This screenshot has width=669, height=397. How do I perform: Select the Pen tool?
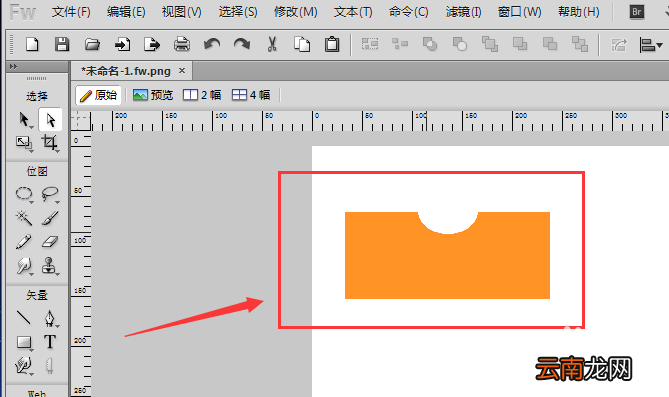[50, 319]
